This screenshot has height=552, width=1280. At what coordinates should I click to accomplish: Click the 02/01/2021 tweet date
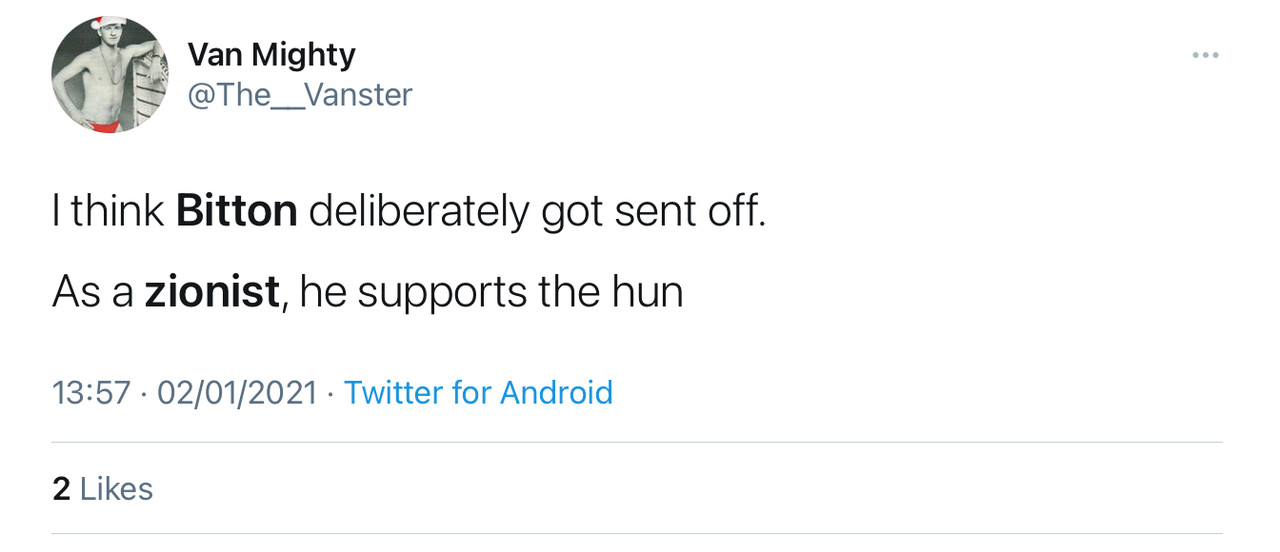[236, 392]
